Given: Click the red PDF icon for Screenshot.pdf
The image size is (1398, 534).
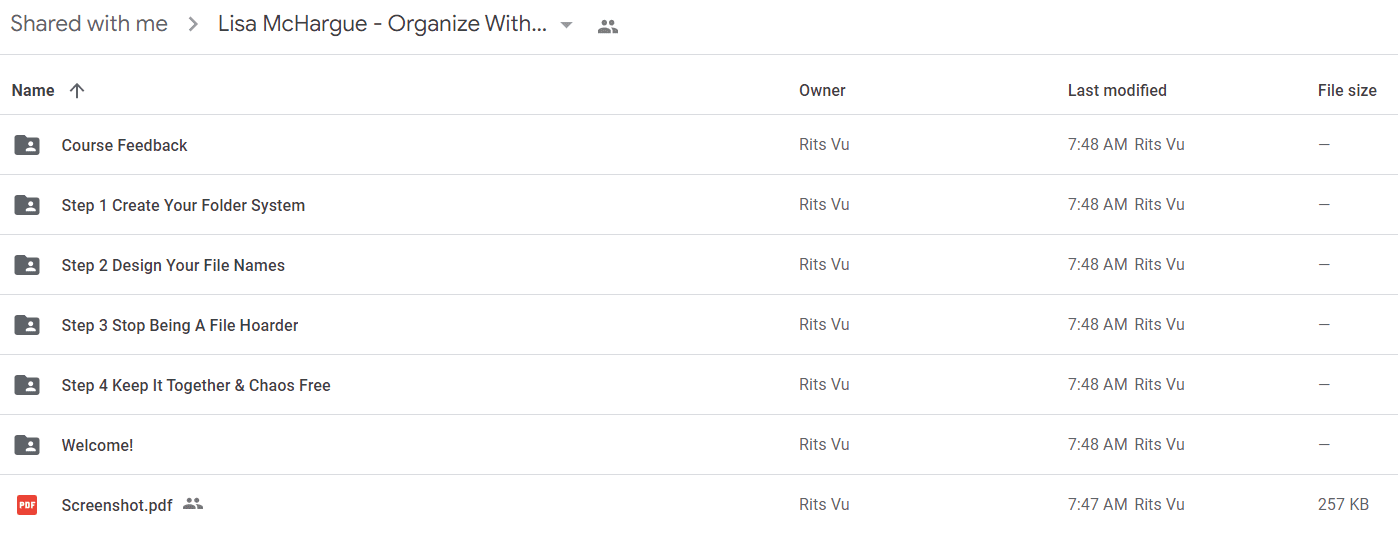Looking at the screenshot, I should (27, 505).
